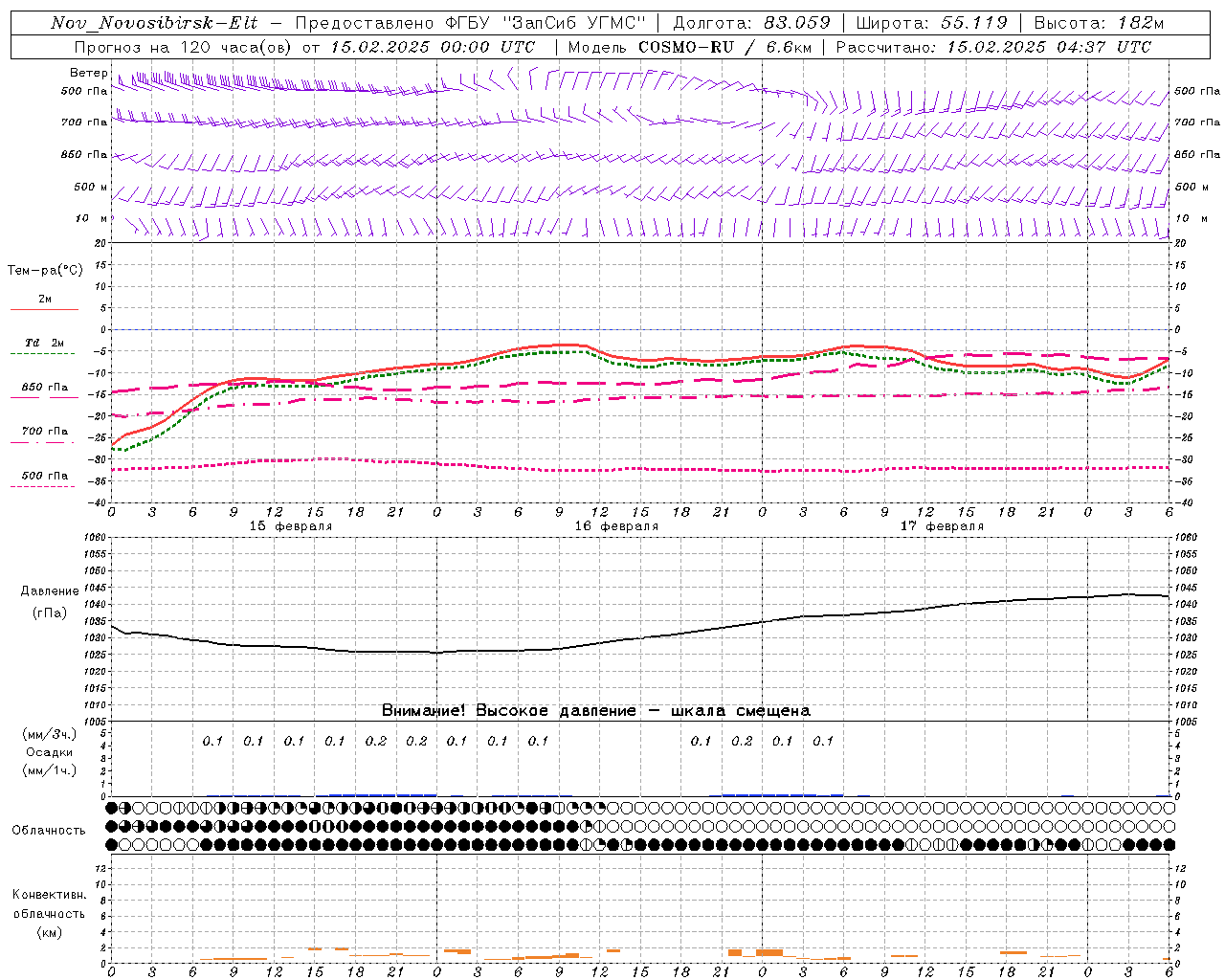Click the '10 м' wind level label on left
Image resolution: width=1225 pixels, height=980 pixels.
(x=92, y=219)
